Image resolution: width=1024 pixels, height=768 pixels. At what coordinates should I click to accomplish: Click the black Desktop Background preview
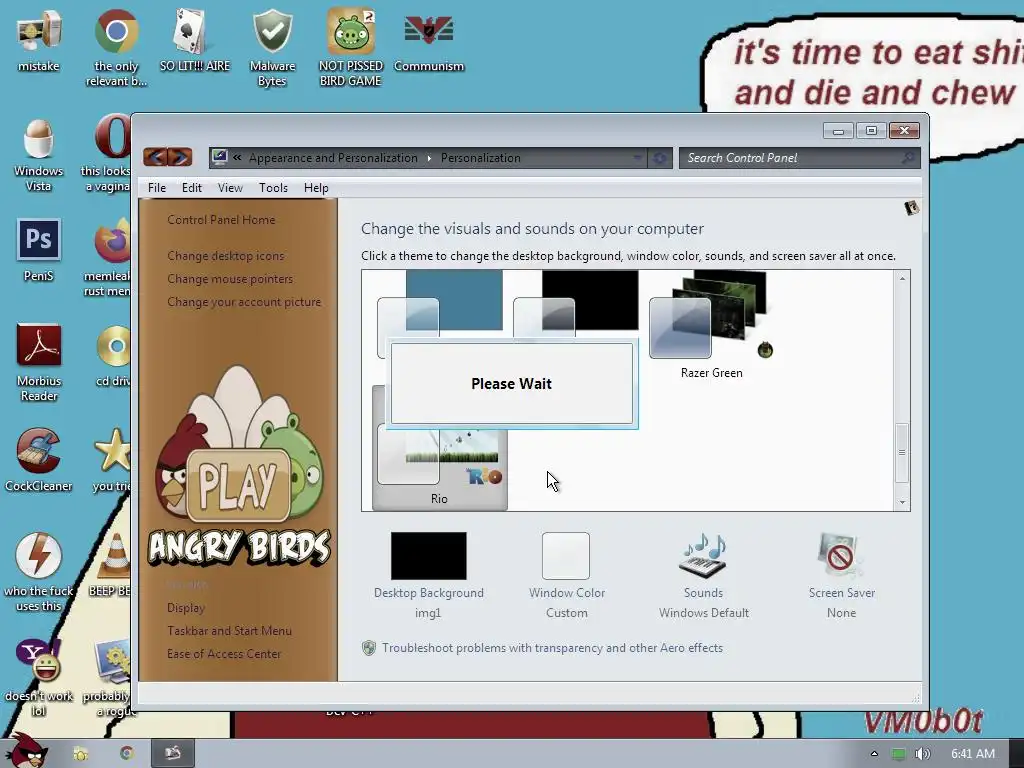[x=428, y=556]
